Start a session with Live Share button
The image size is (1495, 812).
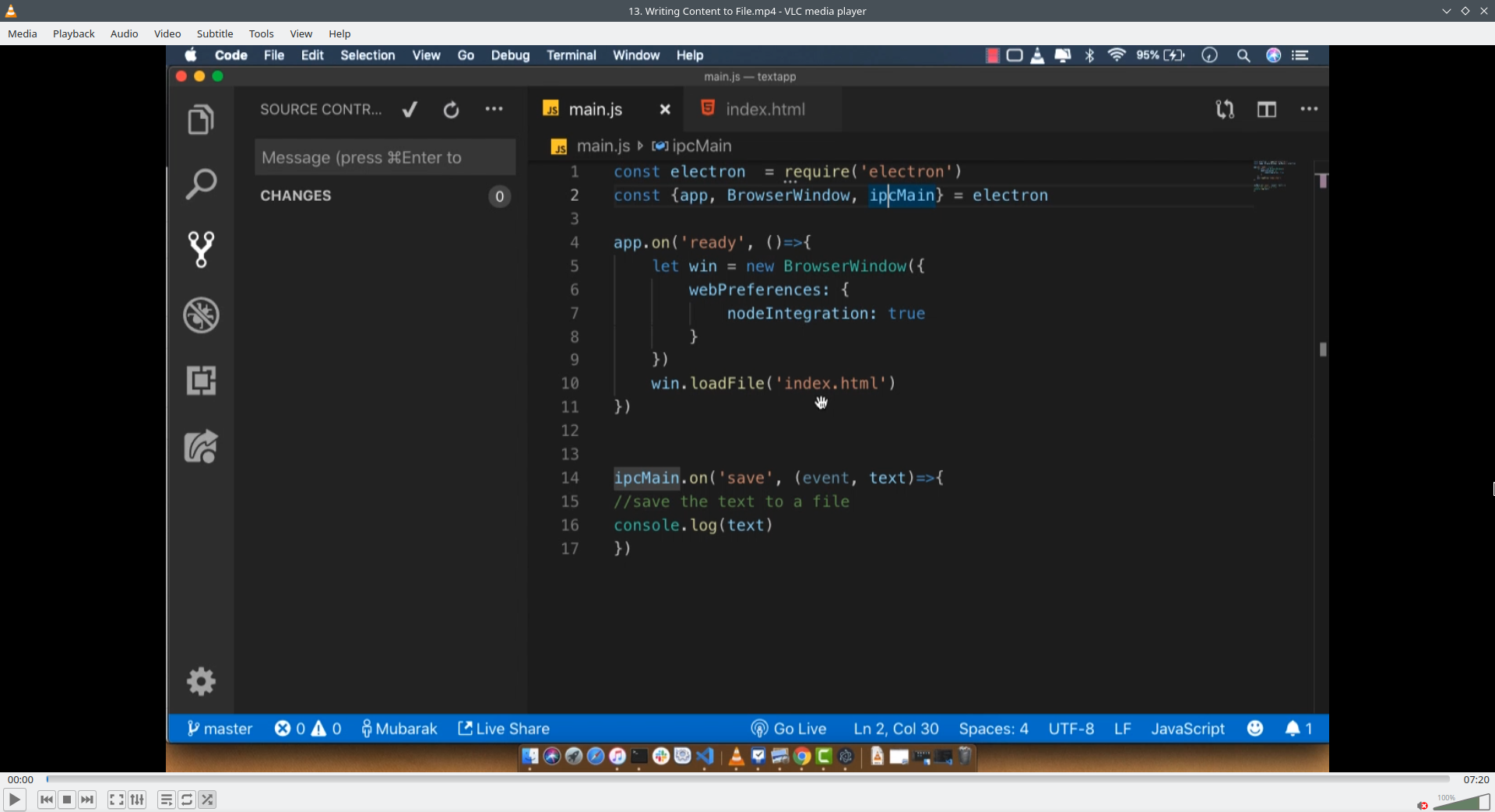coord(504,729)
